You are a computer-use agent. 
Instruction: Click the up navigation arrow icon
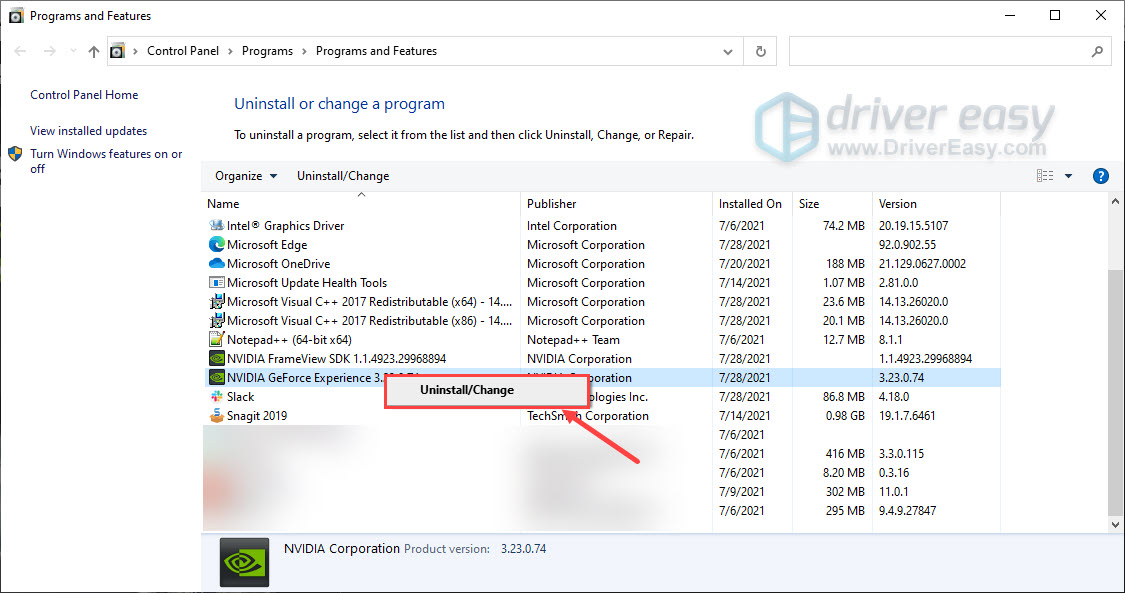pyautogui.click(x=93, y=51)
